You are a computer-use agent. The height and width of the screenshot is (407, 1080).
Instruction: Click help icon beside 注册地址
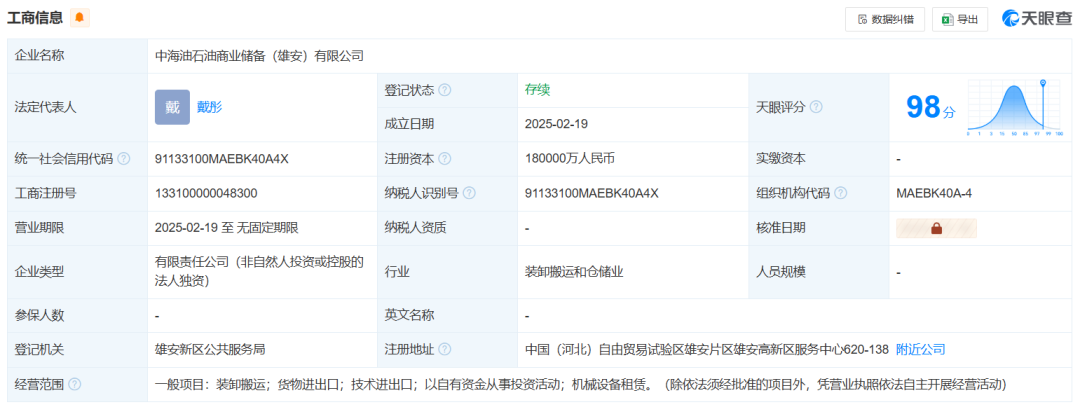click(x=445, y=350)
